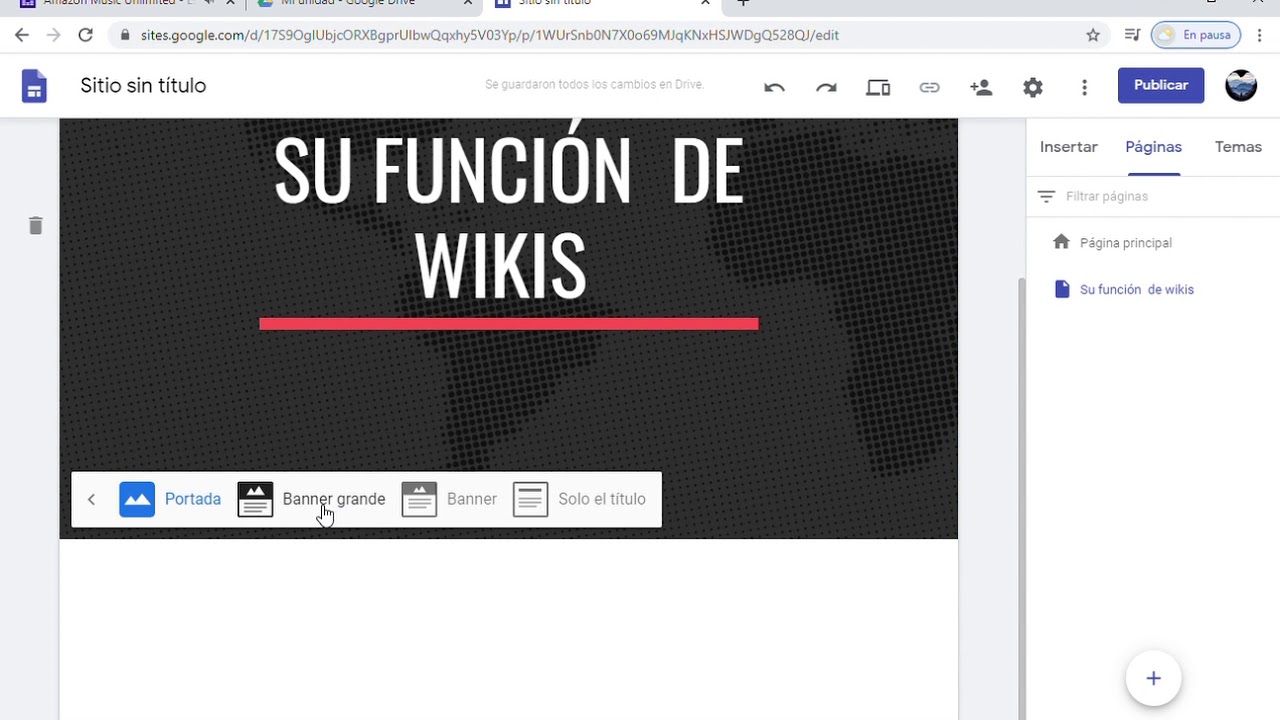1280x720 pixels.
Task: Switch to the Temas tab
Action: (x=1238, y=147)
